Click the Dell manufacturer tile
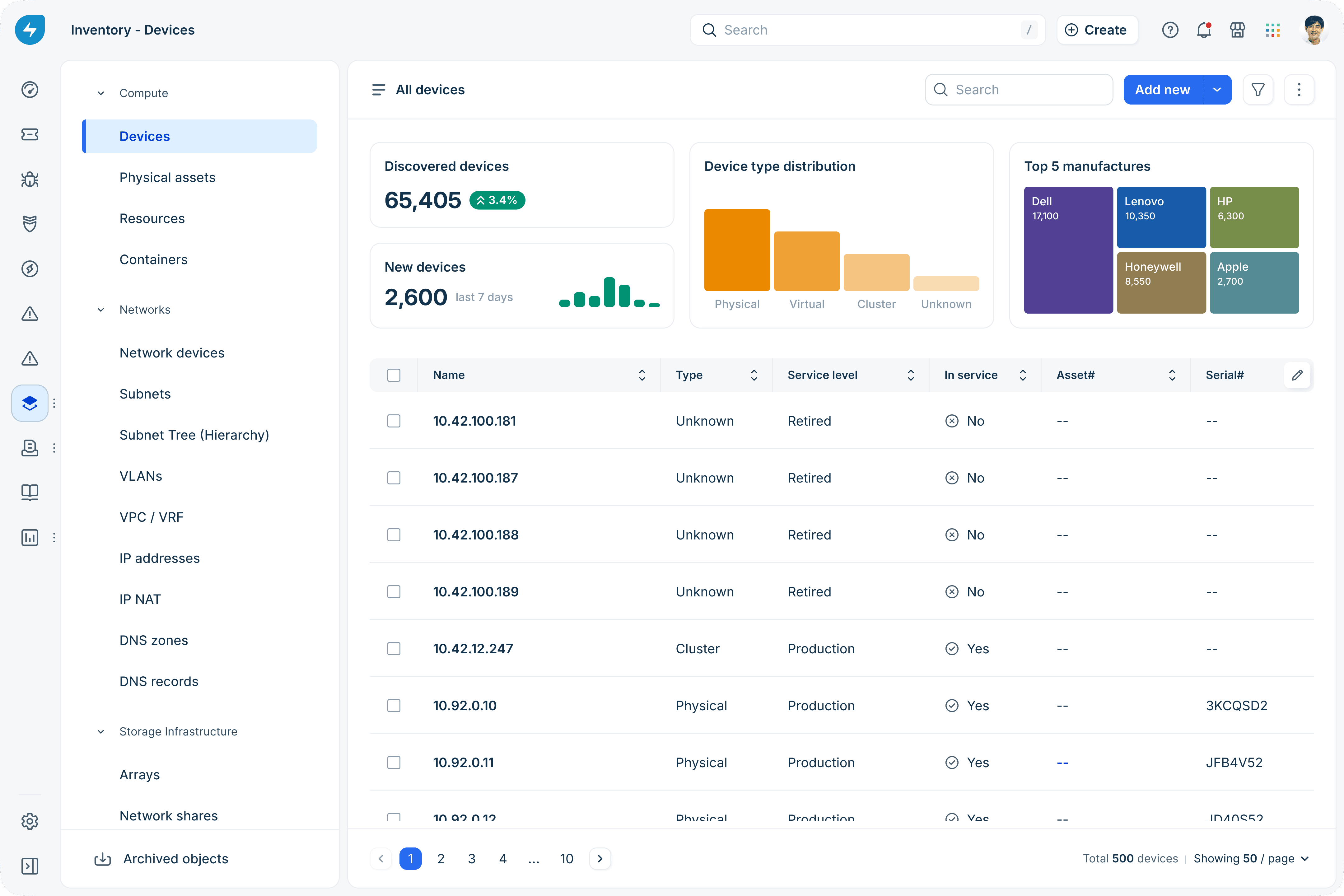Image resolution: width=1344 pixels, height=896 pixels. coord(1068,250)
